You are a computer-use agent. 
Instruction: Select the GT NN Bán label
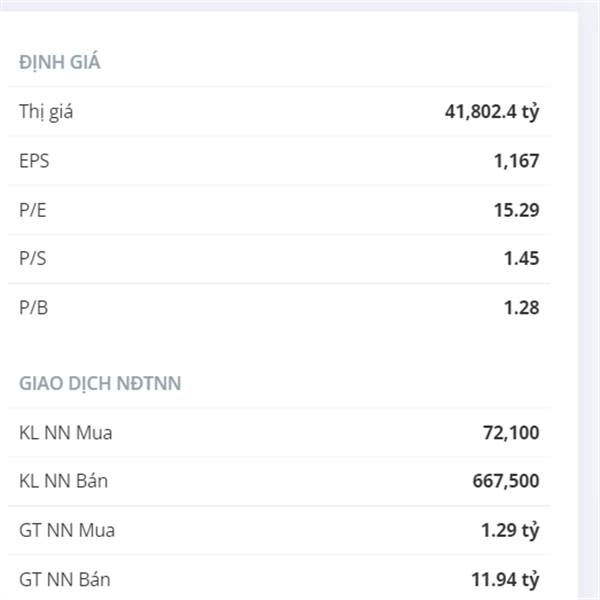65,579
